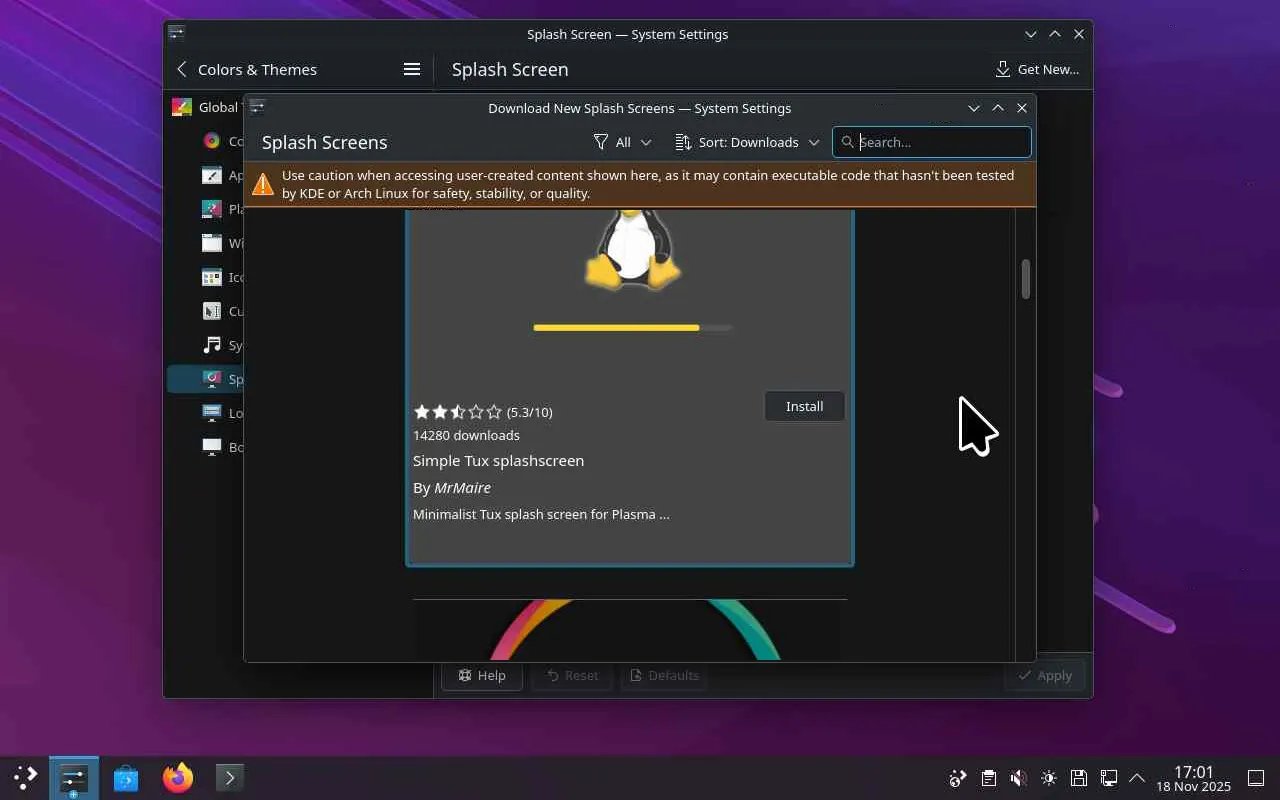Click the Splash Screens dialog heading

(x=324, y=142)
